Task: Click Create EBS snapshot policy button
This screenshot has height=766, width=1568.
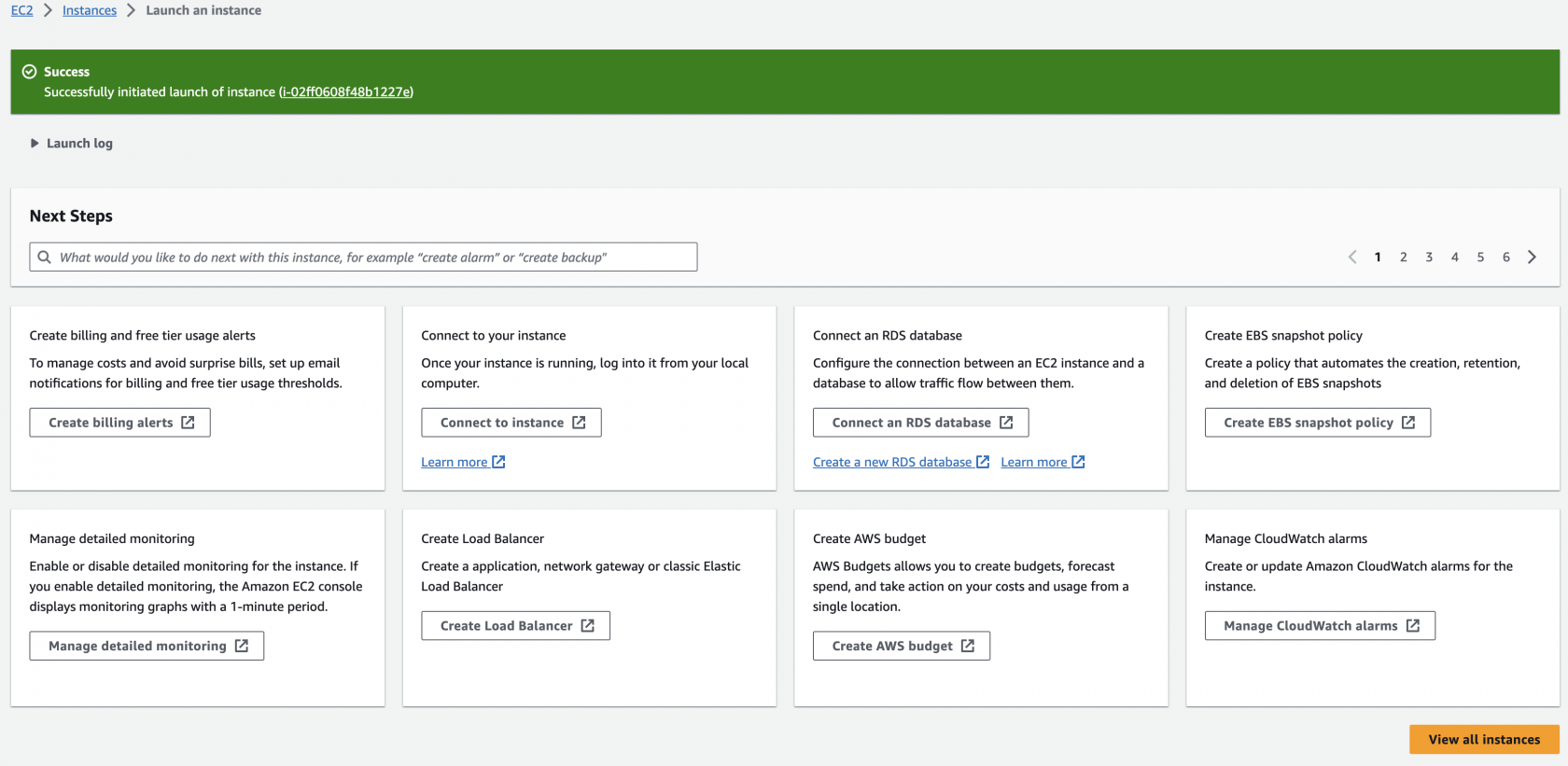Action: click(1317, 423)
